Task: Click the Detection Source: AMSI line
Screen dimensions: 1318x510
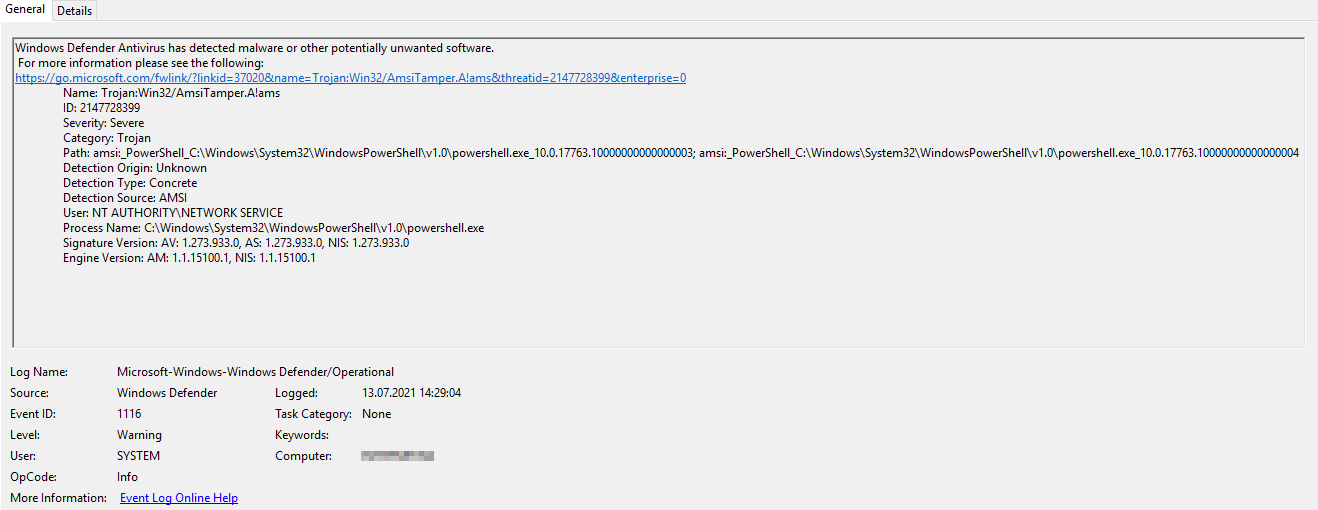Action: coord(125,198)
